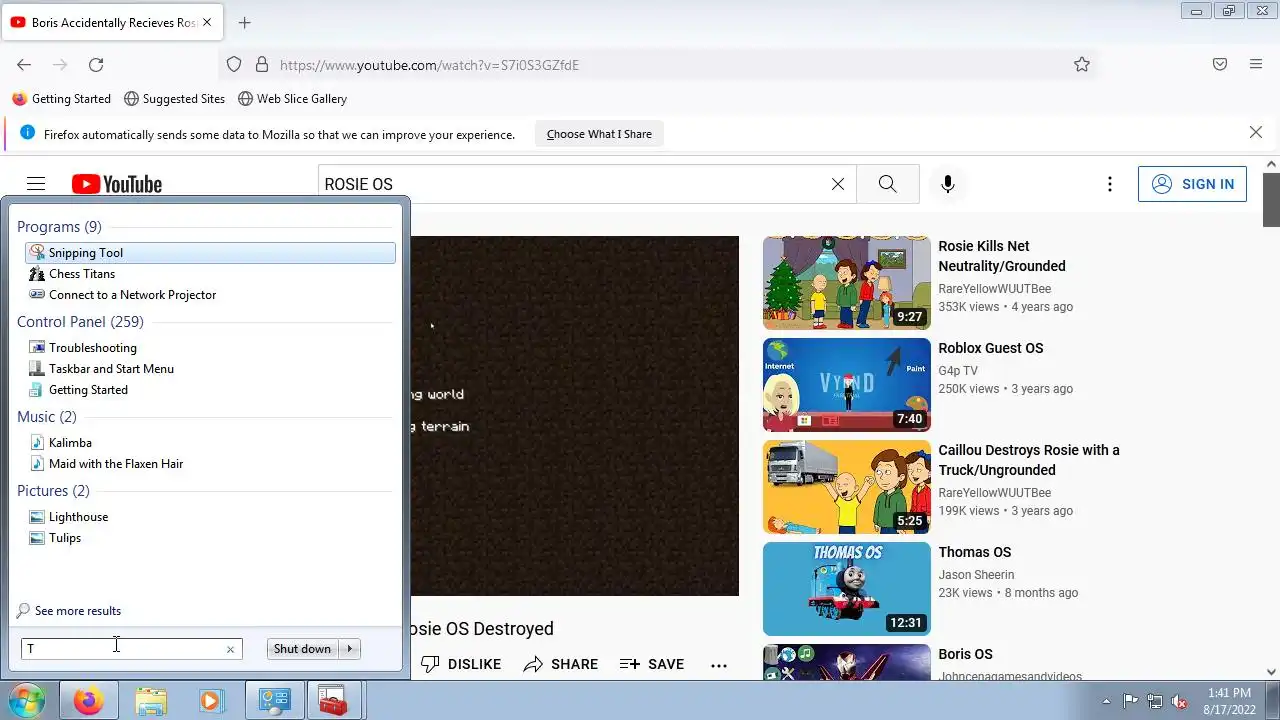This screenshot has height=720, width=1280.
Task: Bookmark this page with star icon
Action: point(1082,65)
